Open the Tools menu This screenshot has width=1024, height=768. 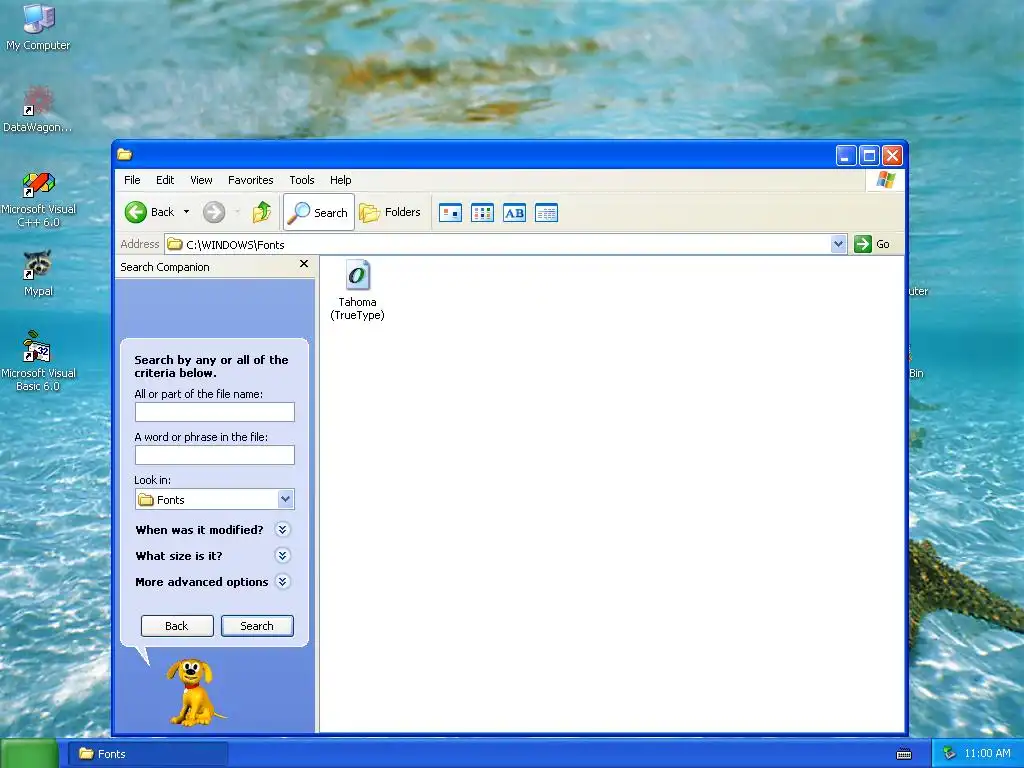(302, 180)
